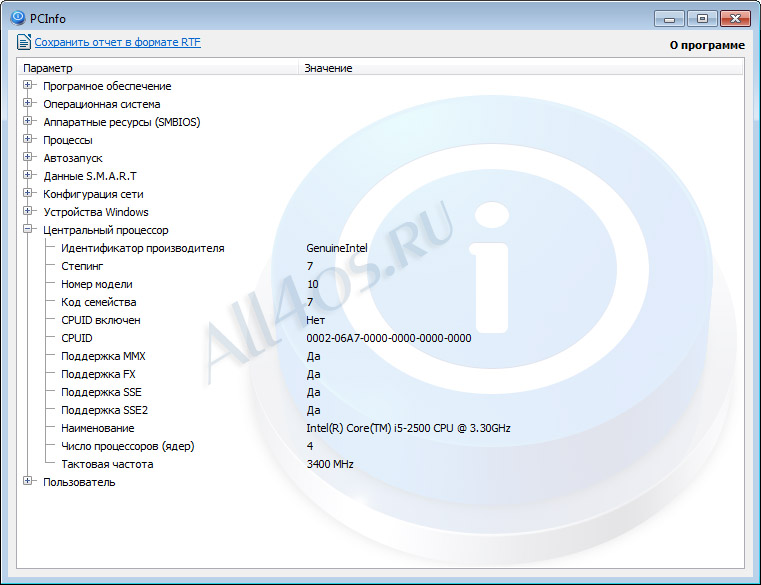Image resolution: width=761 pixels, height=585 pixels.
Task: Expand the 'Автозапуск' tree node
Action: tap(28, 157)
